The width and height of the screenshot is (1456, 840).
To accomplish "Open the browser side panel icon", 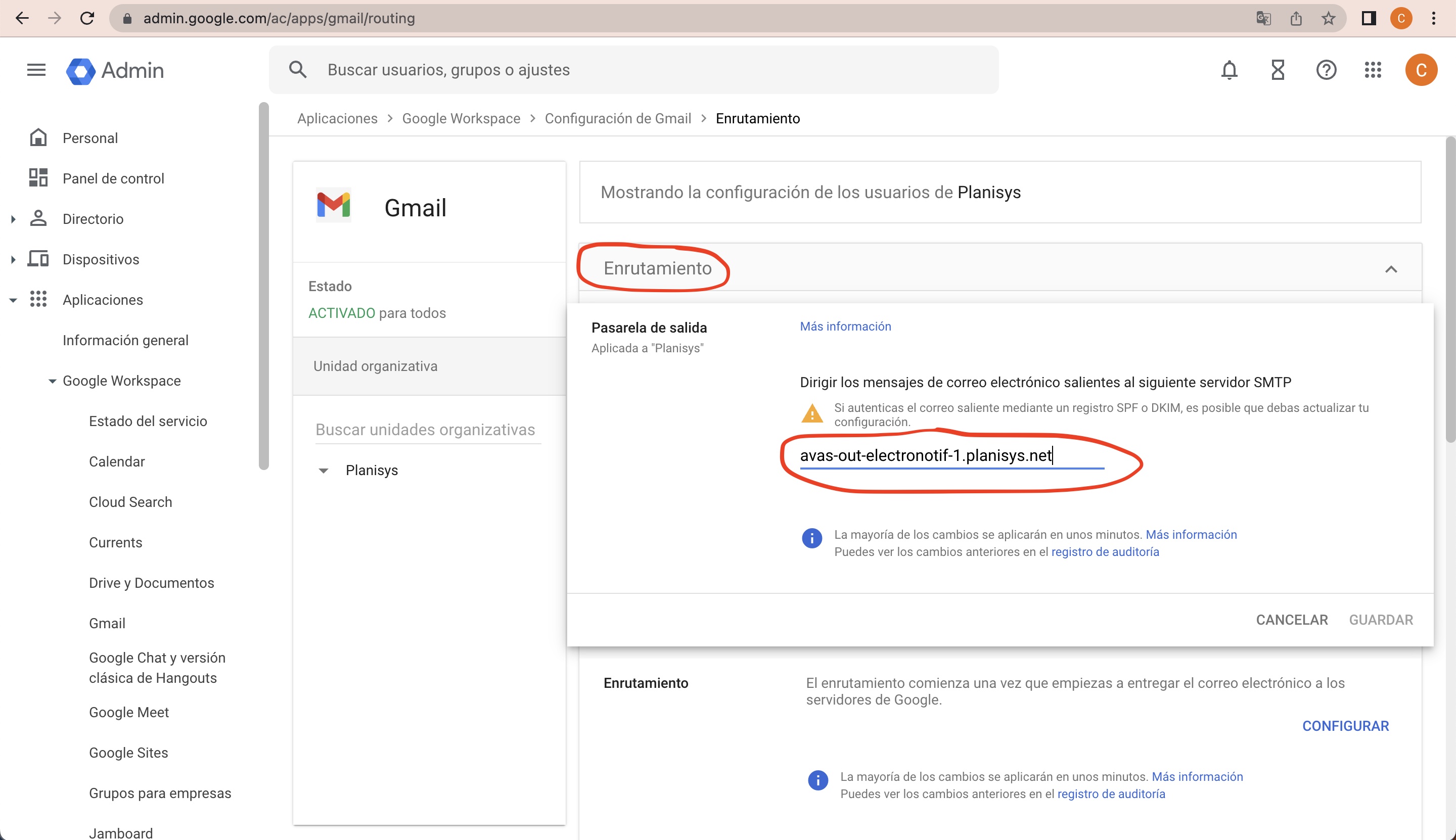I will (x=1368, y=19).
